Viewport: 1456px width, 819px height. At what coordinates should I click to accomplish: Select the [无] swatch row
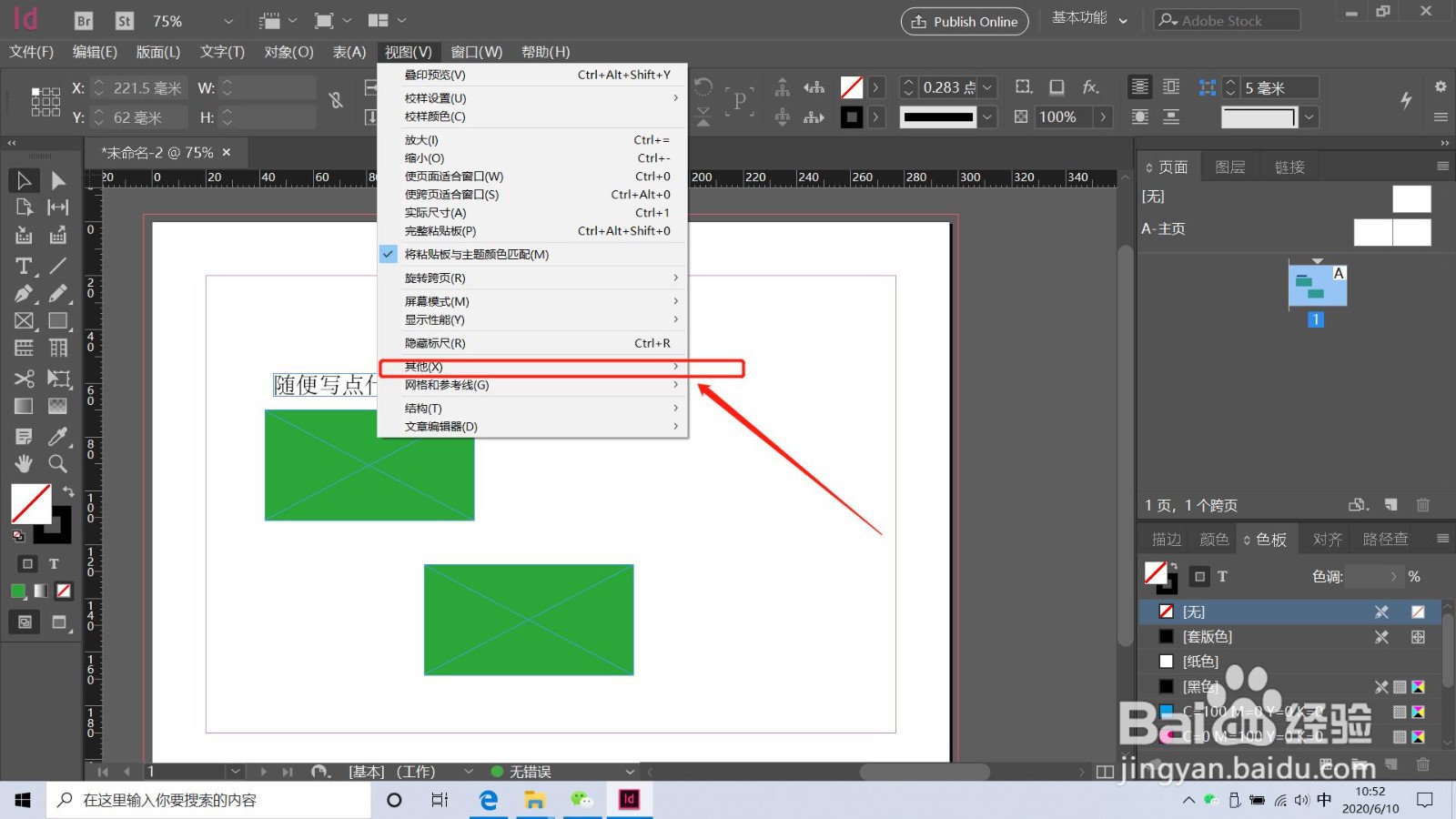point(1289,612)
